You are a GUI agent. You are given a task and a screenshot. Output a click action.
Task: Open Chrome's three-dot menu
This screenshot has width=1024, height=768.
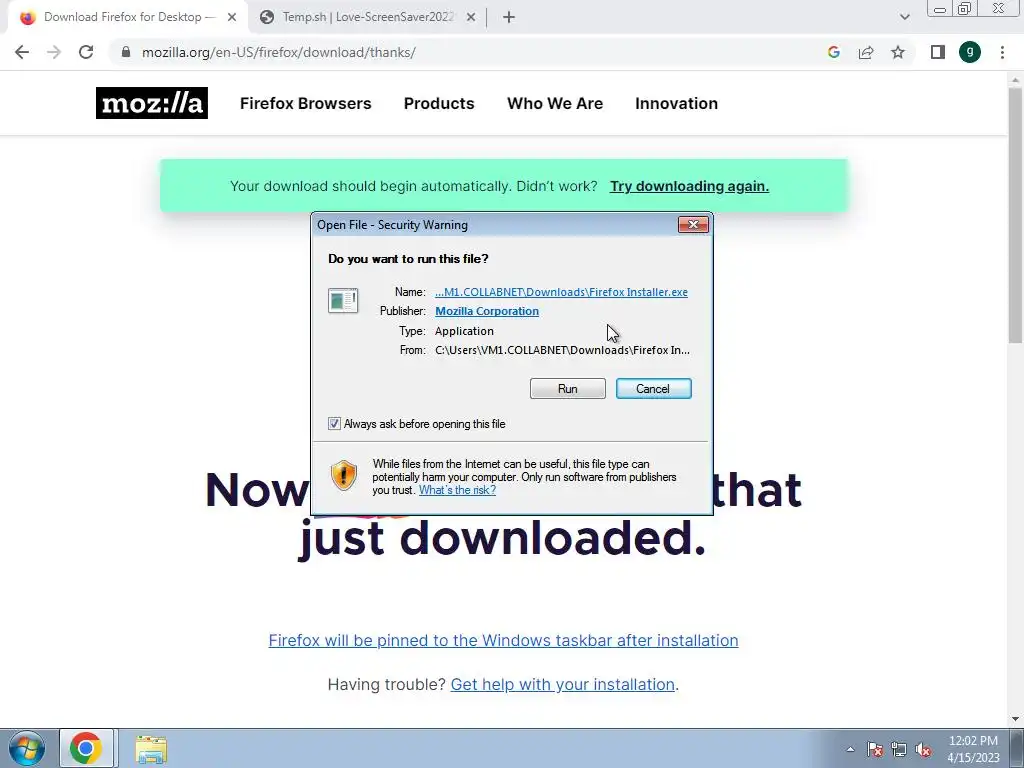(x=1002, y=52)
